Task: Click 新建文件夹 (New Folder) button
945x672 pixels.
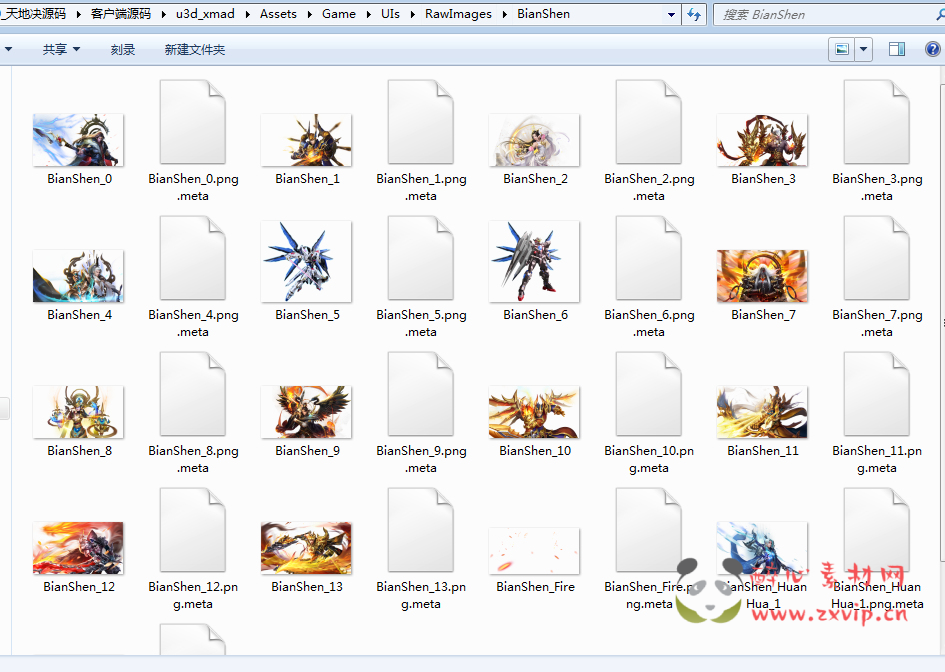Action: coord(195,50)
